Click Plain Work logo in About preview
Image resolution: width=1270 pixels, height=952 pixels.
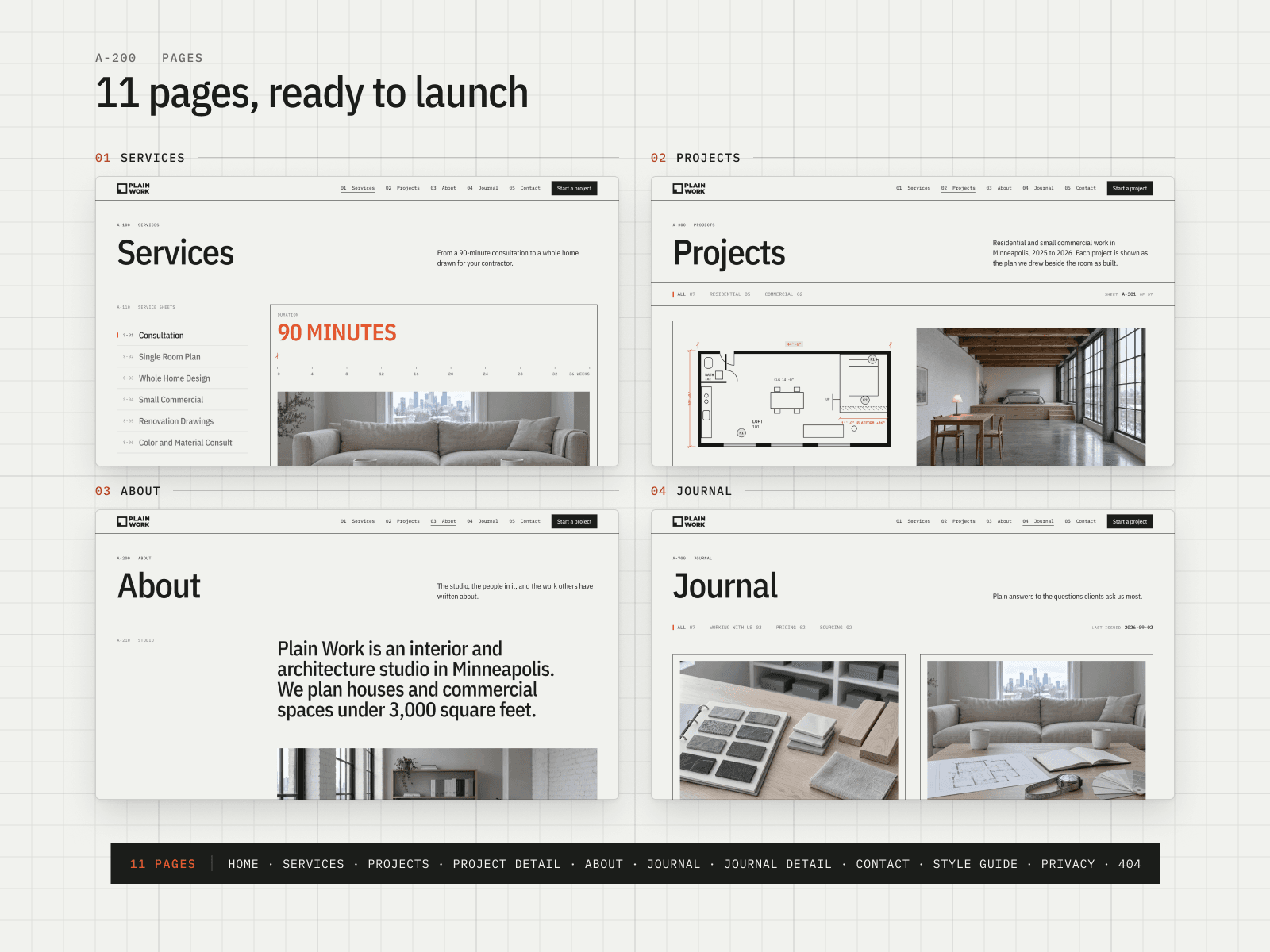pyautogui.click(x=133, y=521)
